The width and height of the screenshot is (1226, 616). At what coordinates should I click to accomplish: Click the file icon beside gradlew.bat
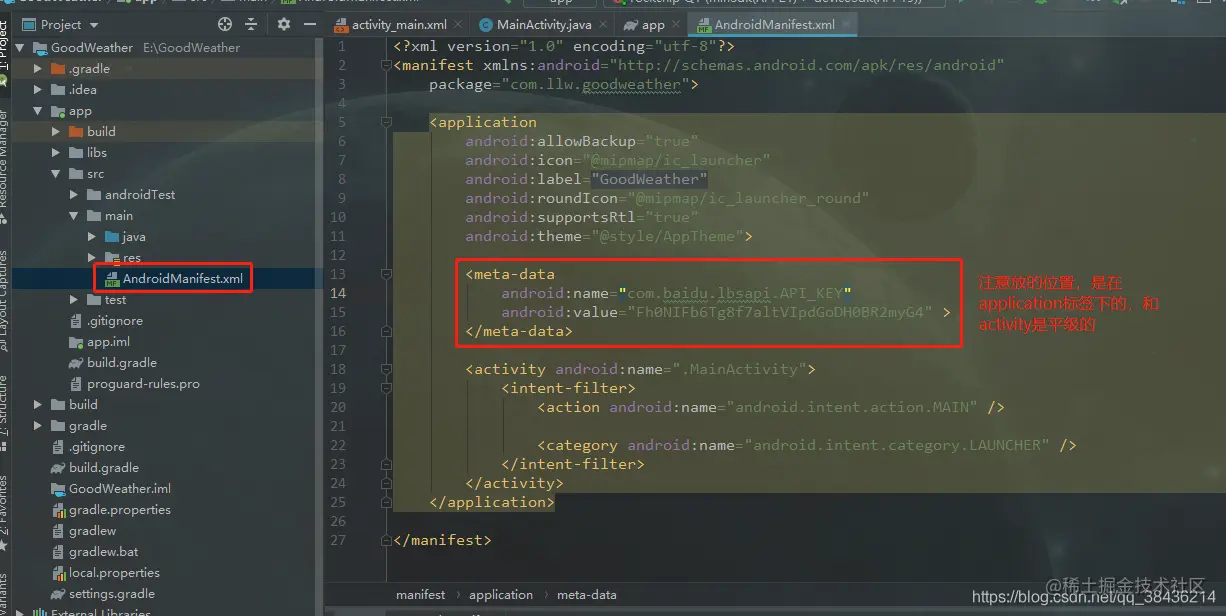point(59,552)
